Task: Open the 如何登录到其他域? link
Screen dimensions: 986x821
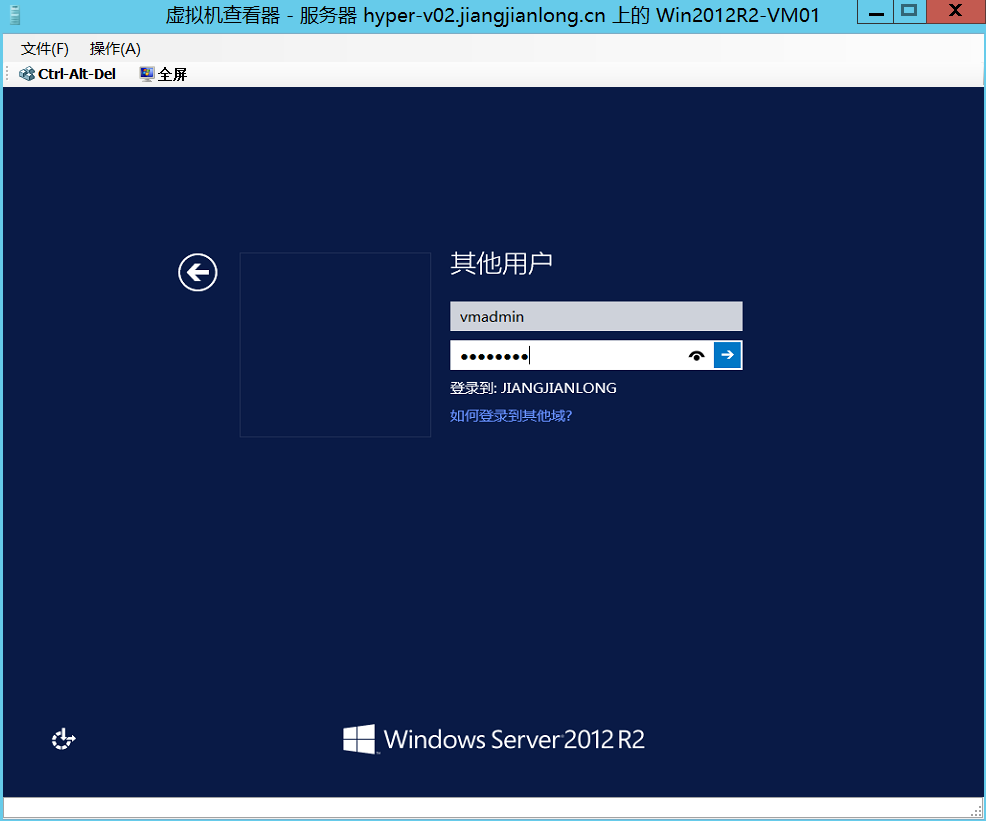Action: coord(511,416)
